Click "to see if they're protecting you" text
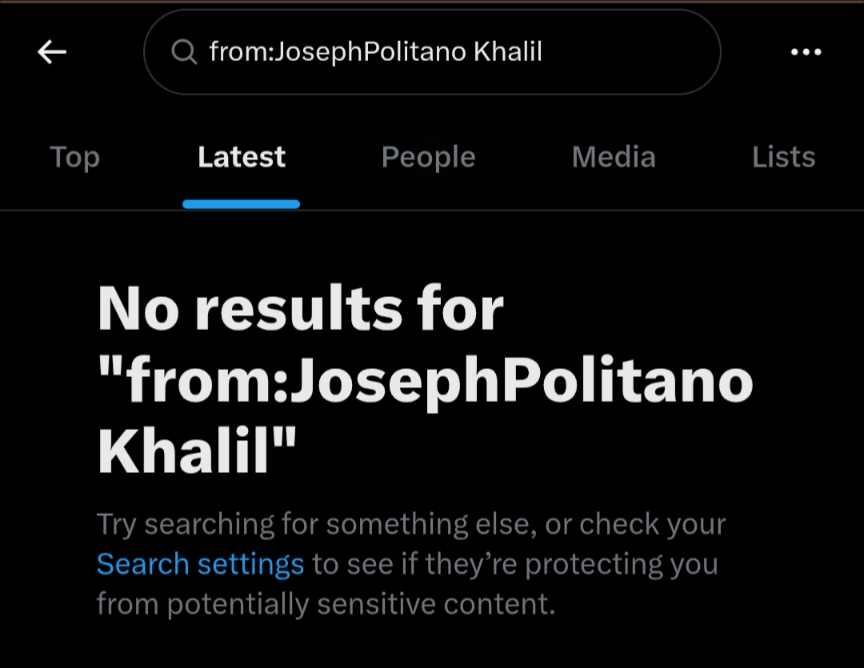 tap(515, 564)
